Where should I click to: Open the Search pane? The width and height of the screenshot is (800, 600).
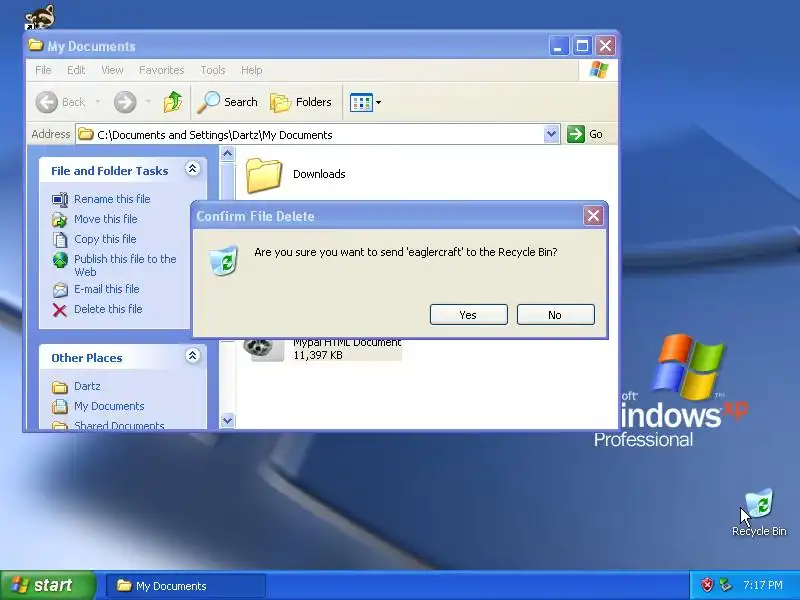pyautogui.click(x=228, y=102)
